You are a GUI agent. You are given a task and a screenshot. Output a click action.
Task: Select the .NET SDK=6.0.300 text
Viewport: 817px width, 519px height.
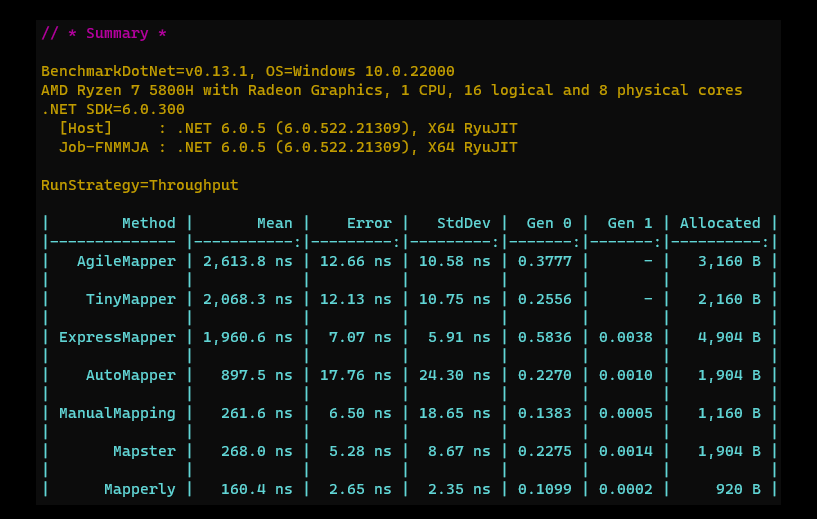click(x=113, y=109)
